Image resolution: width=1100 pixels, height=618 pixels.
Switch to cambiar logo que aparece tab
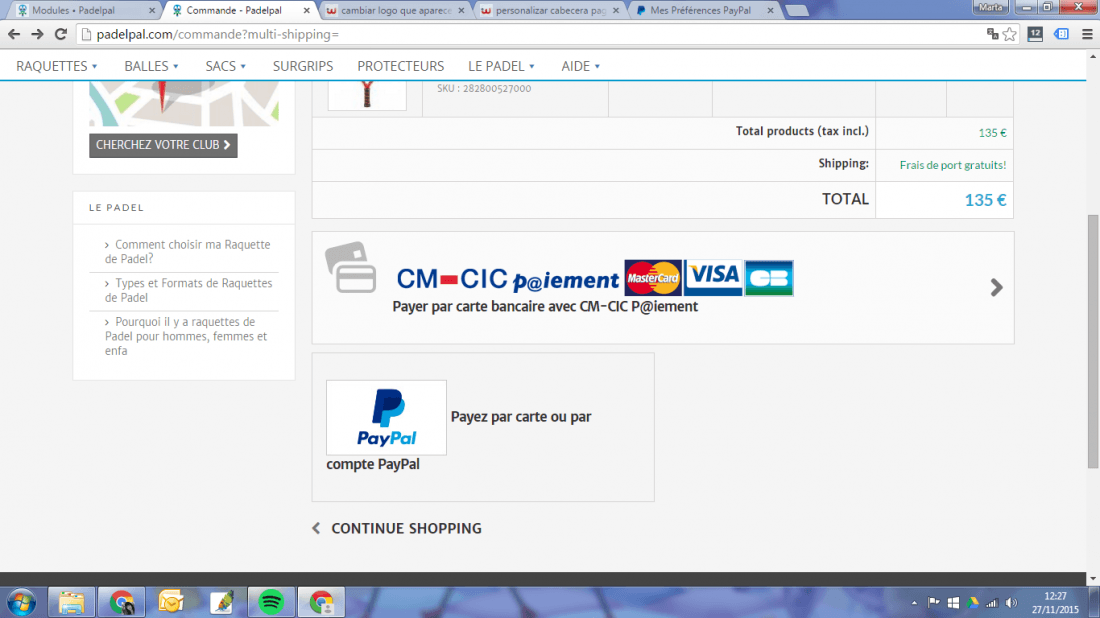click(395, 11)
